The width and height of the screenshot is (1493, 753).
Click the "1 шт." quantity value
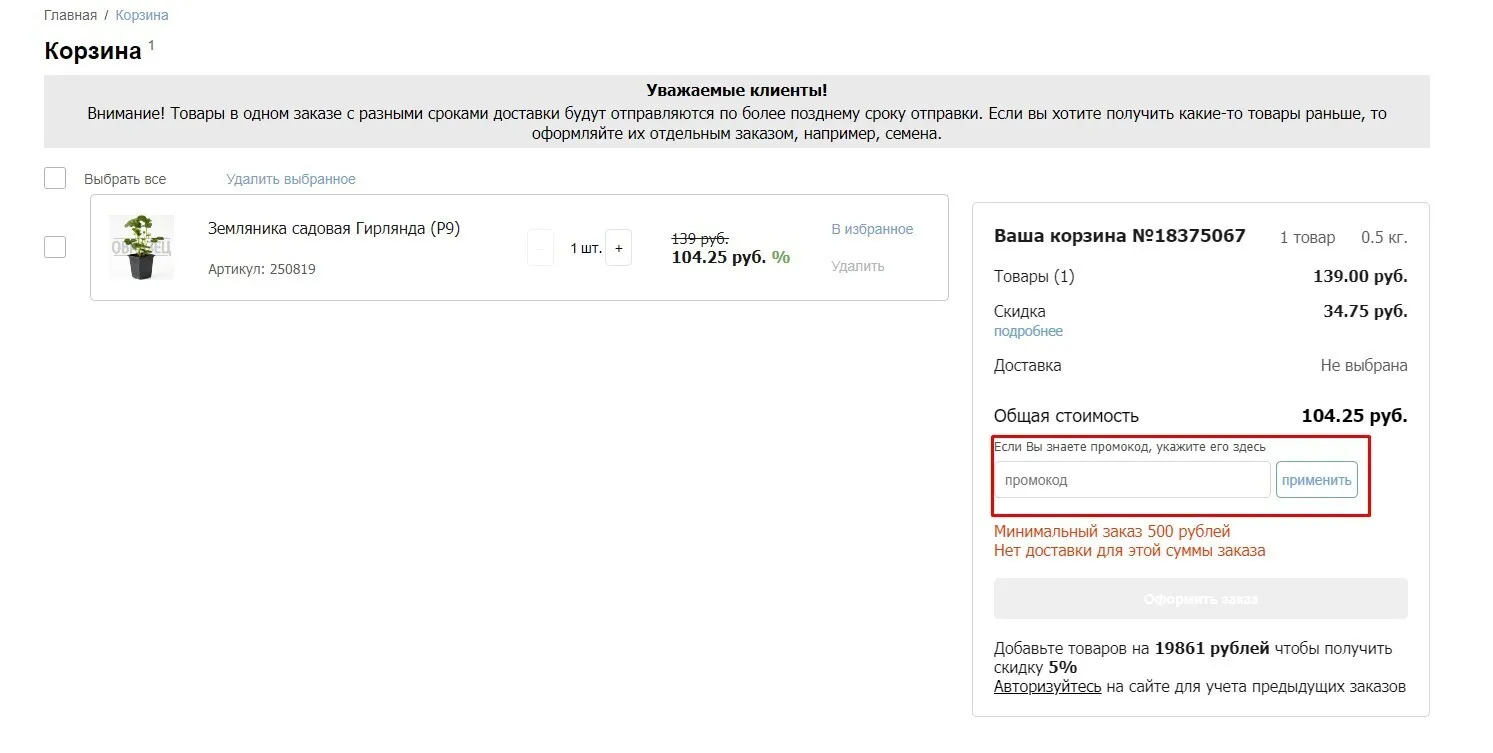586,248
